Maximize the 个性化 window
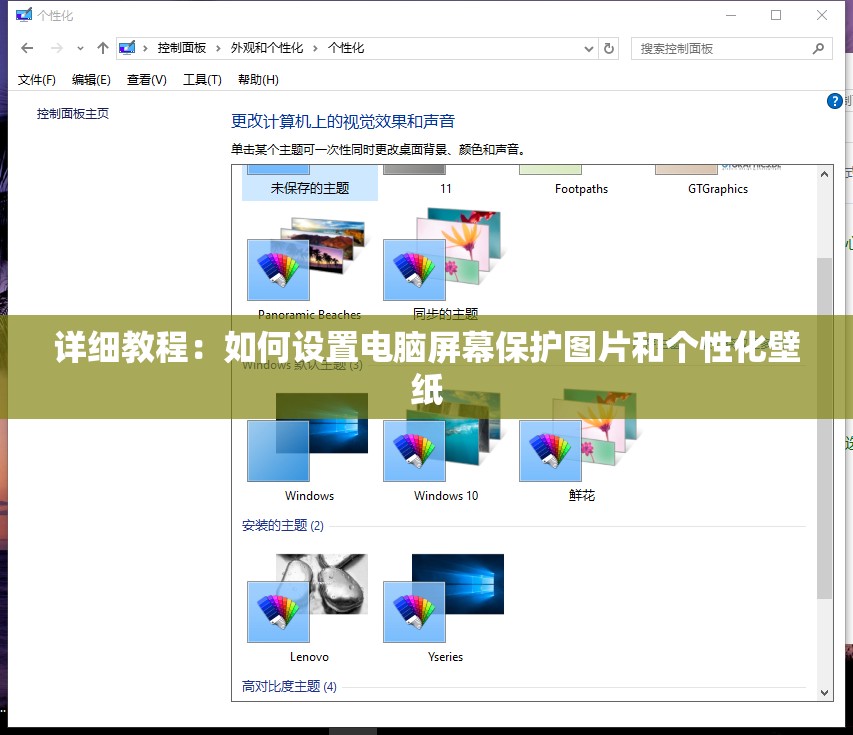This screenshot has width=853, height=735. 776,15
